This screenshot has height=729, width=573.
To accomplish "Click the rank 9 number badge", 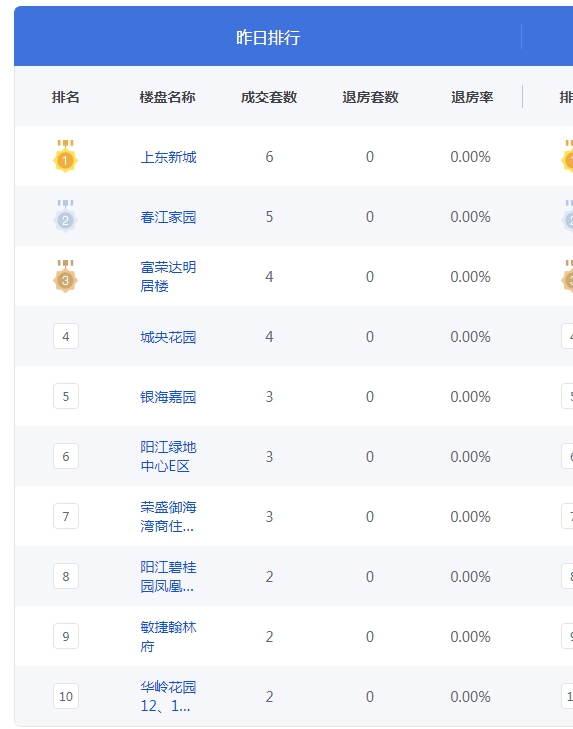I will click(x=66, y=636).
